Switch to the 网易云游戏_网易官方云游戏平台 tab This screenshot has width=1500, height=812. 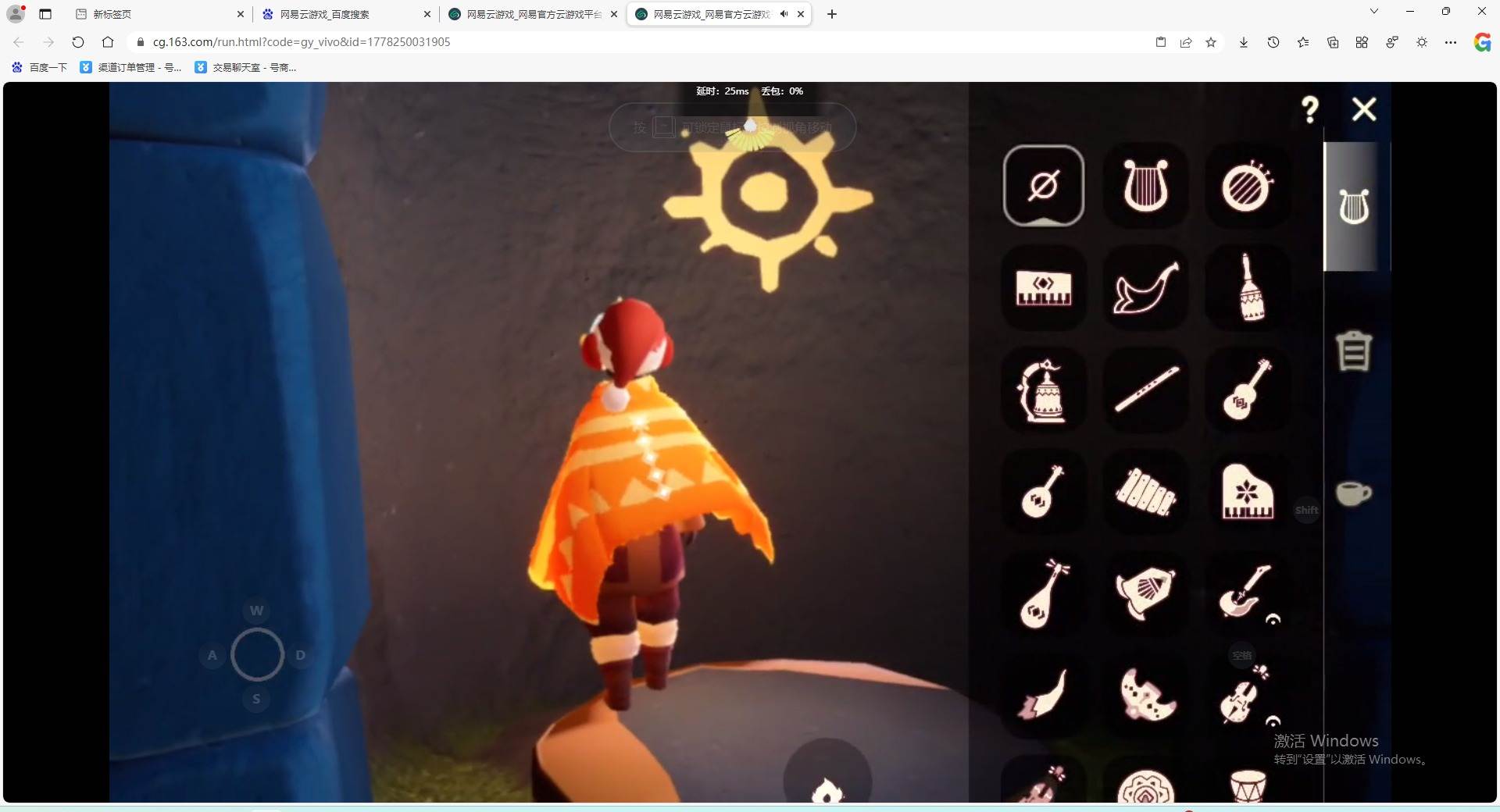coord(531,14)
